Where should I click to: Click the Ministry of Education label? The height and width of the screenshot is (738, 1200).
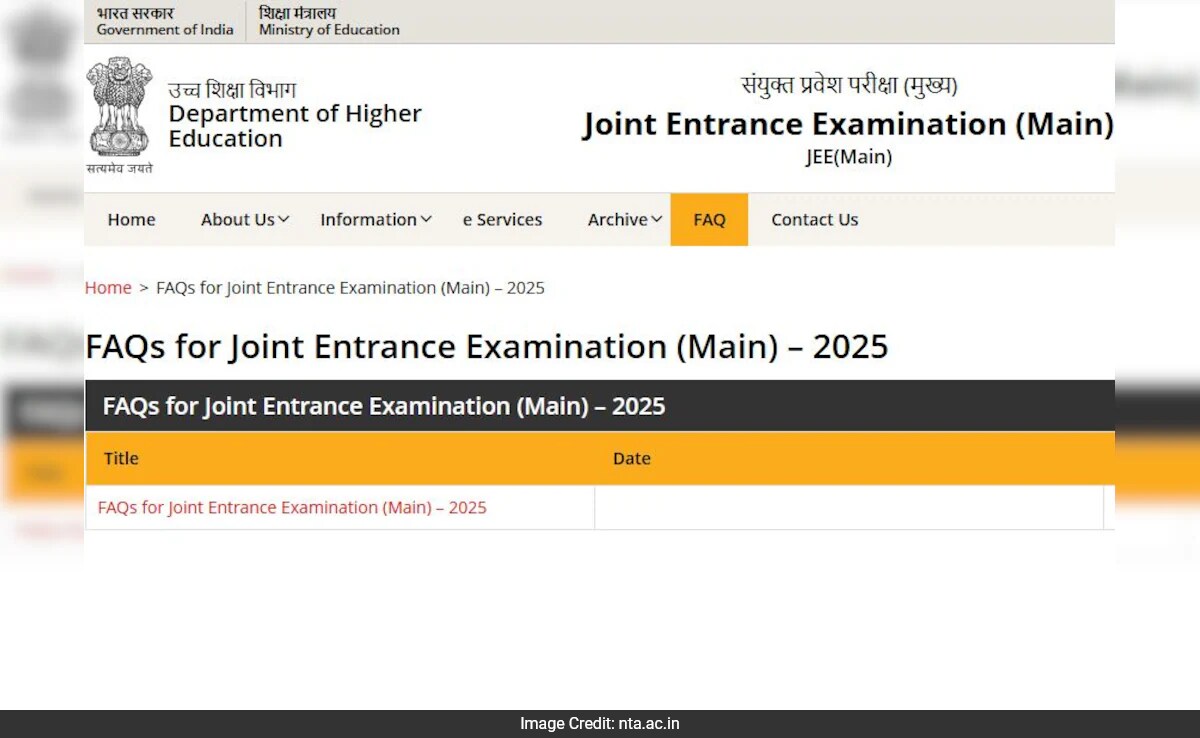click(328, 30)
